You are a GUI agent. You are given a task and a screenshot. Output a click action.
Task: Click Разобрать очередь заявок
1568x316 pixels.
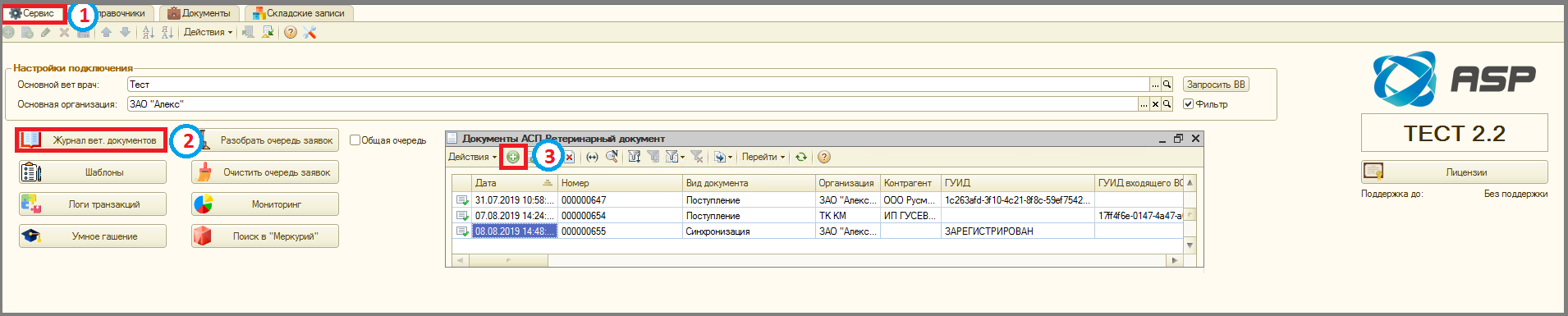[265, 140]
